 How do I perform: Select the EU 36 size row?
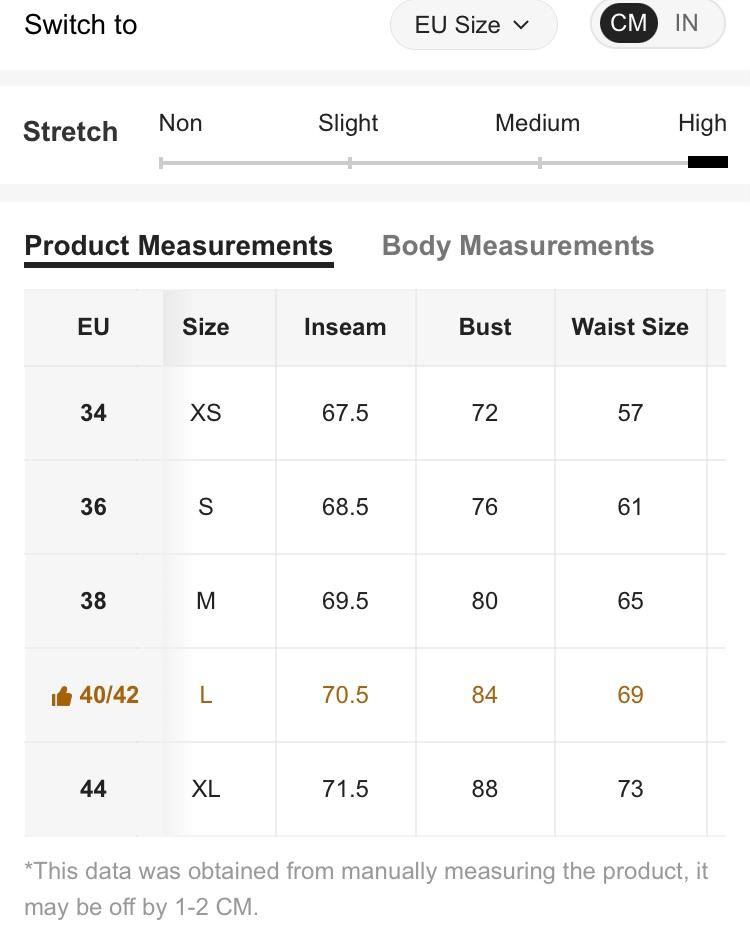[93, 507]
